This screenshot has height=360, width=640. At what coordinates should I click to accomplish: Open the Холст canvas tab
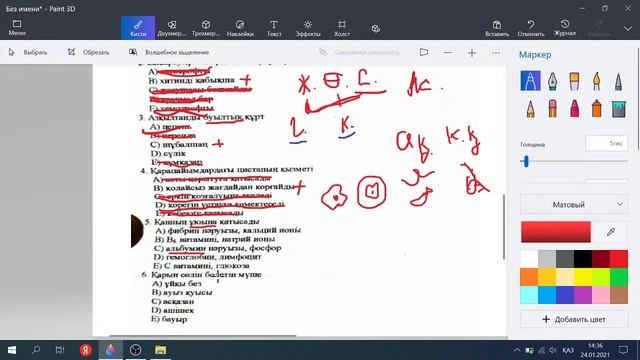click(x=342, y=28)
